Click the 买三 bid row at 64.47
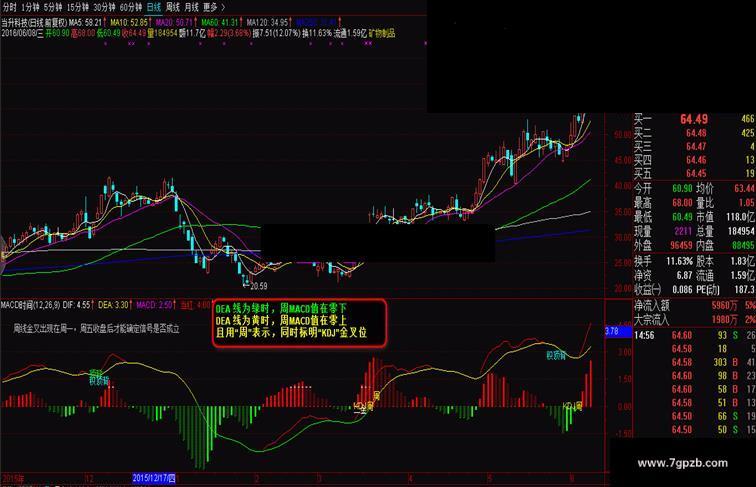 (x=694, y=146)
